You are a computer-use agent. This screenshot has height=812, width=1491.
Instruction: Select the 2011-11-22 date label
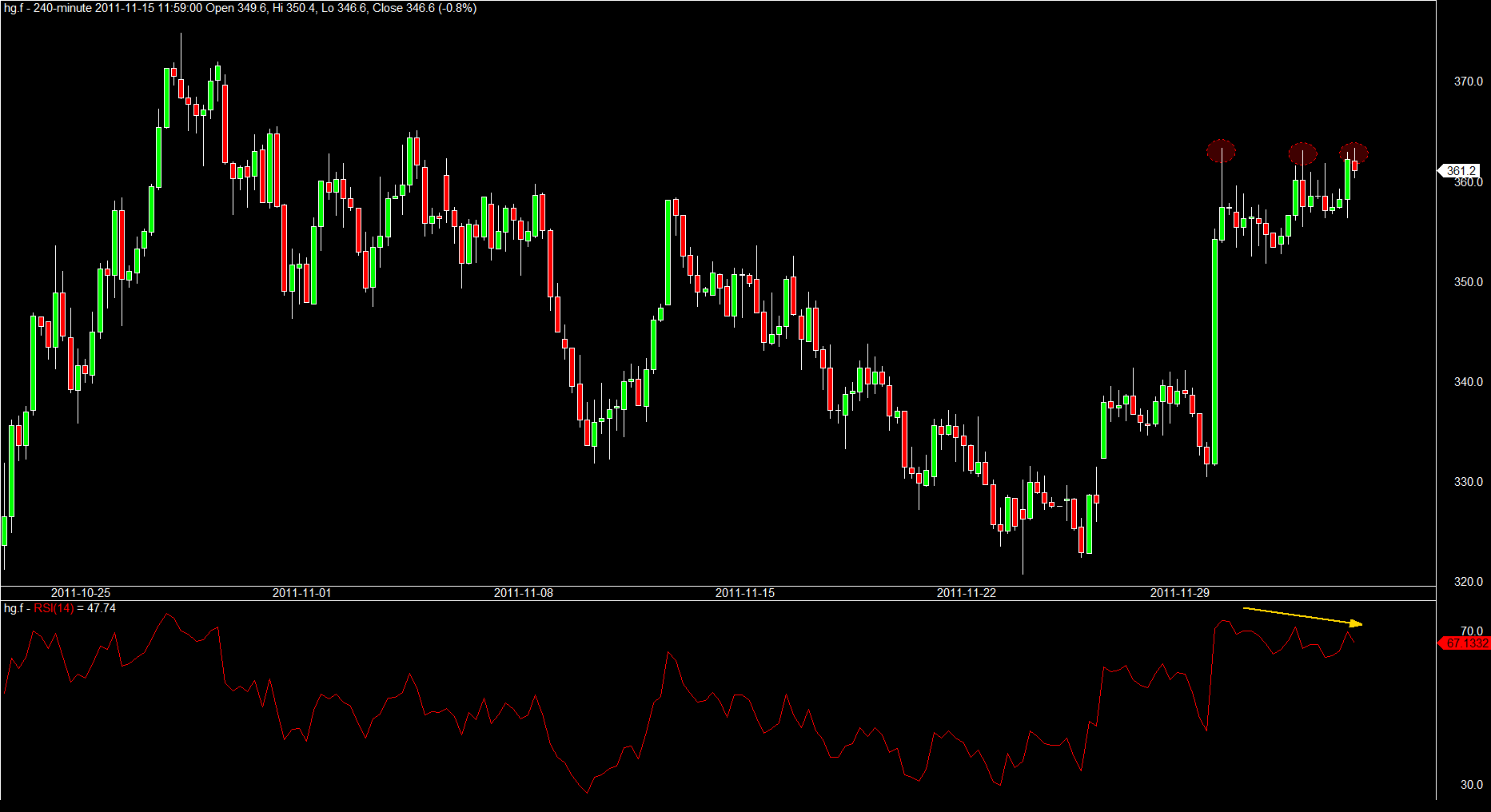pyautogui.click(x=967, y=593)
